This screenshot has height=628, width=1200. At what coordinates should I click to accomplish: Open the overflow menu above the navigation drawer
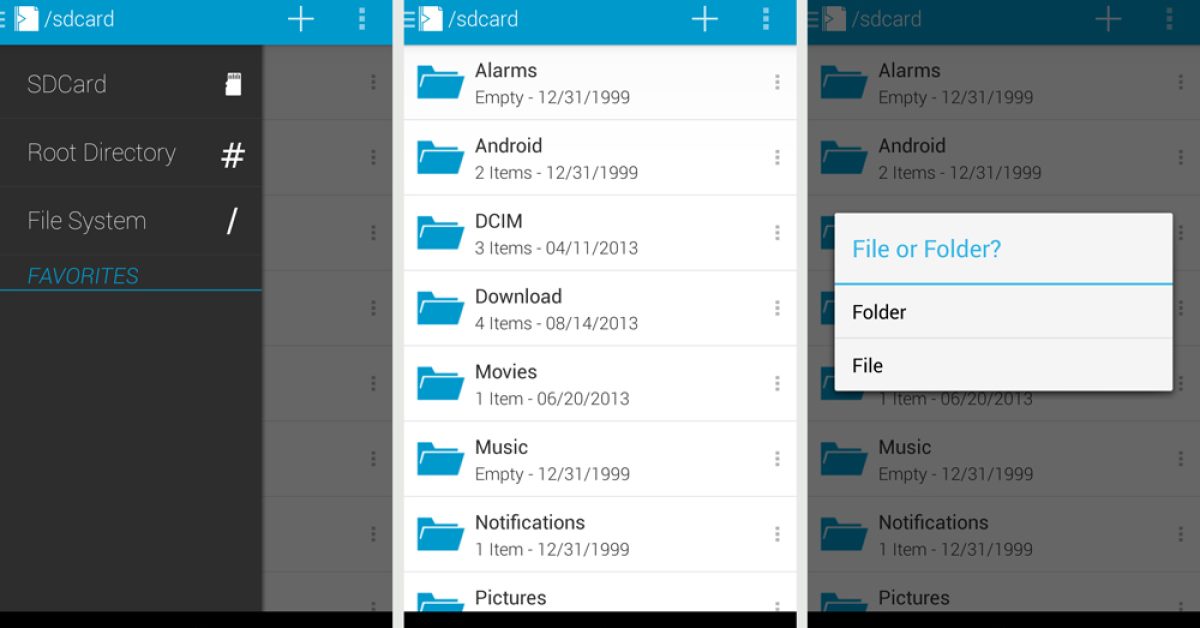362,19
